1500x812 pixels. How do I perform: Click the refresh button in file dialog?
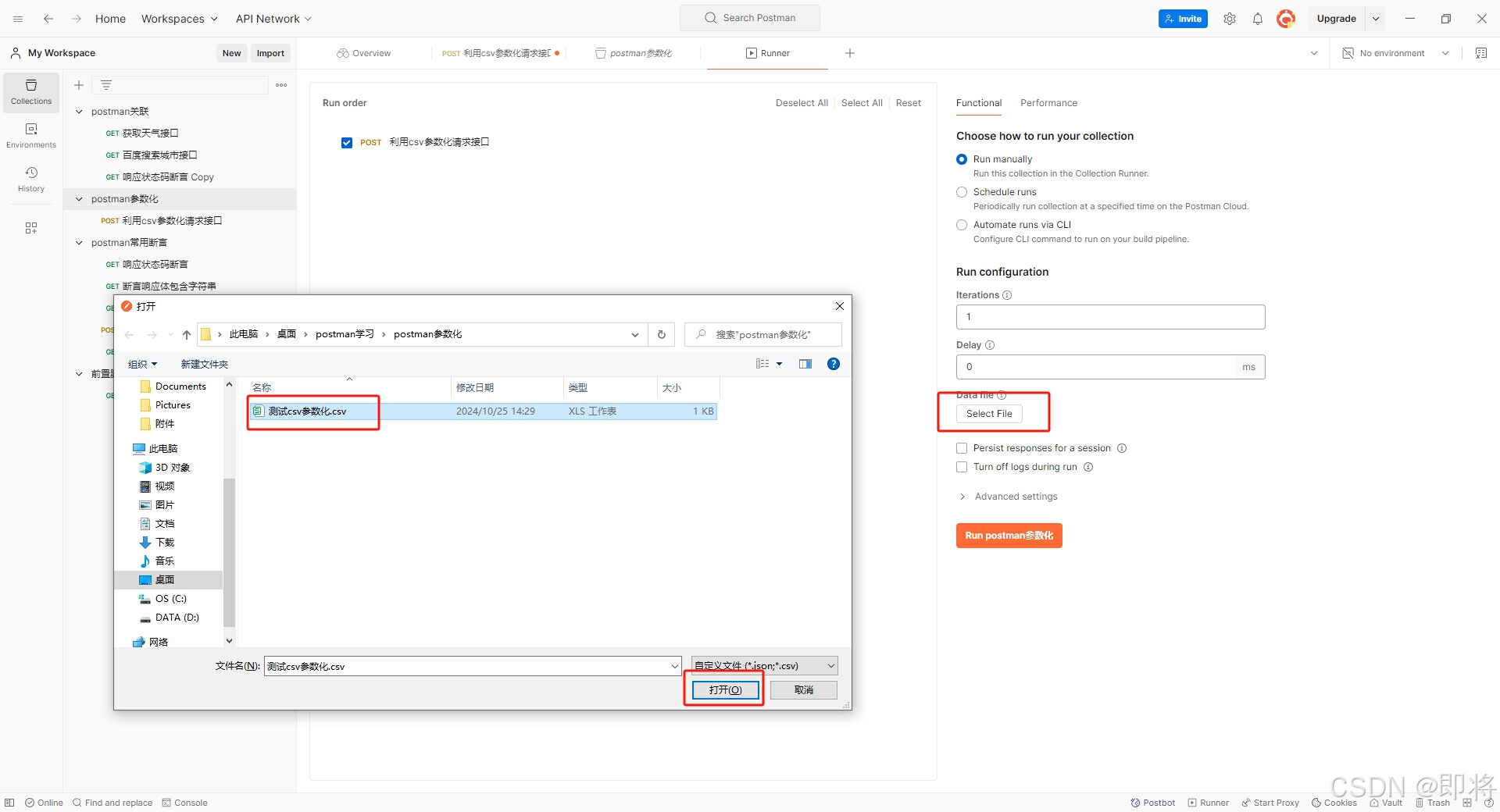click(x=662, y=334)
